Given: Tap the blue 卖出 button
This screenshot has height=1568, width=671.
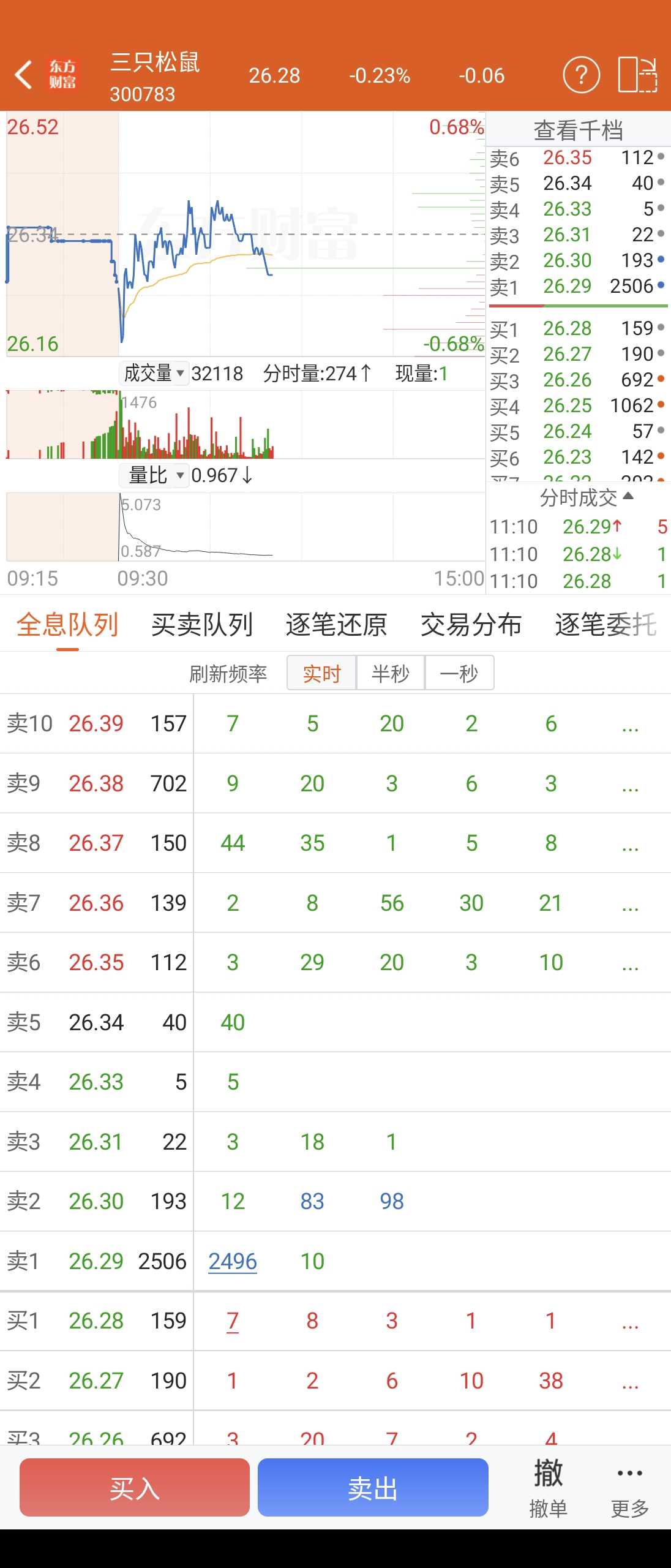Looking at the screenshot, I should 373,1488.
